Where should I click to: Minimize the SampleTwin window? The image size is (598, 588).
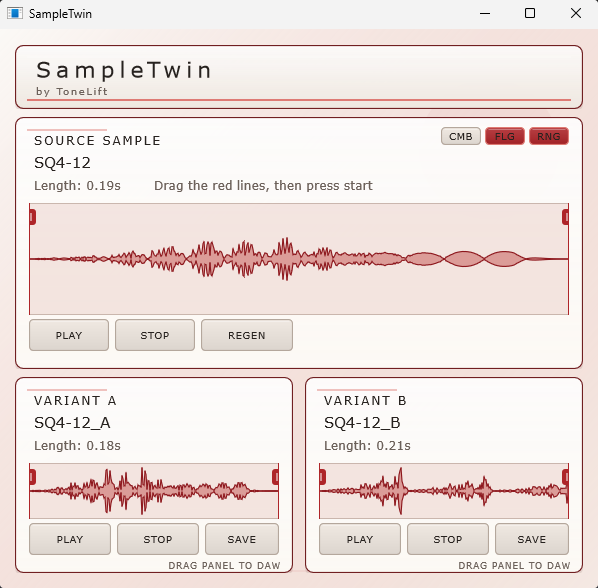tap(485, 13)
